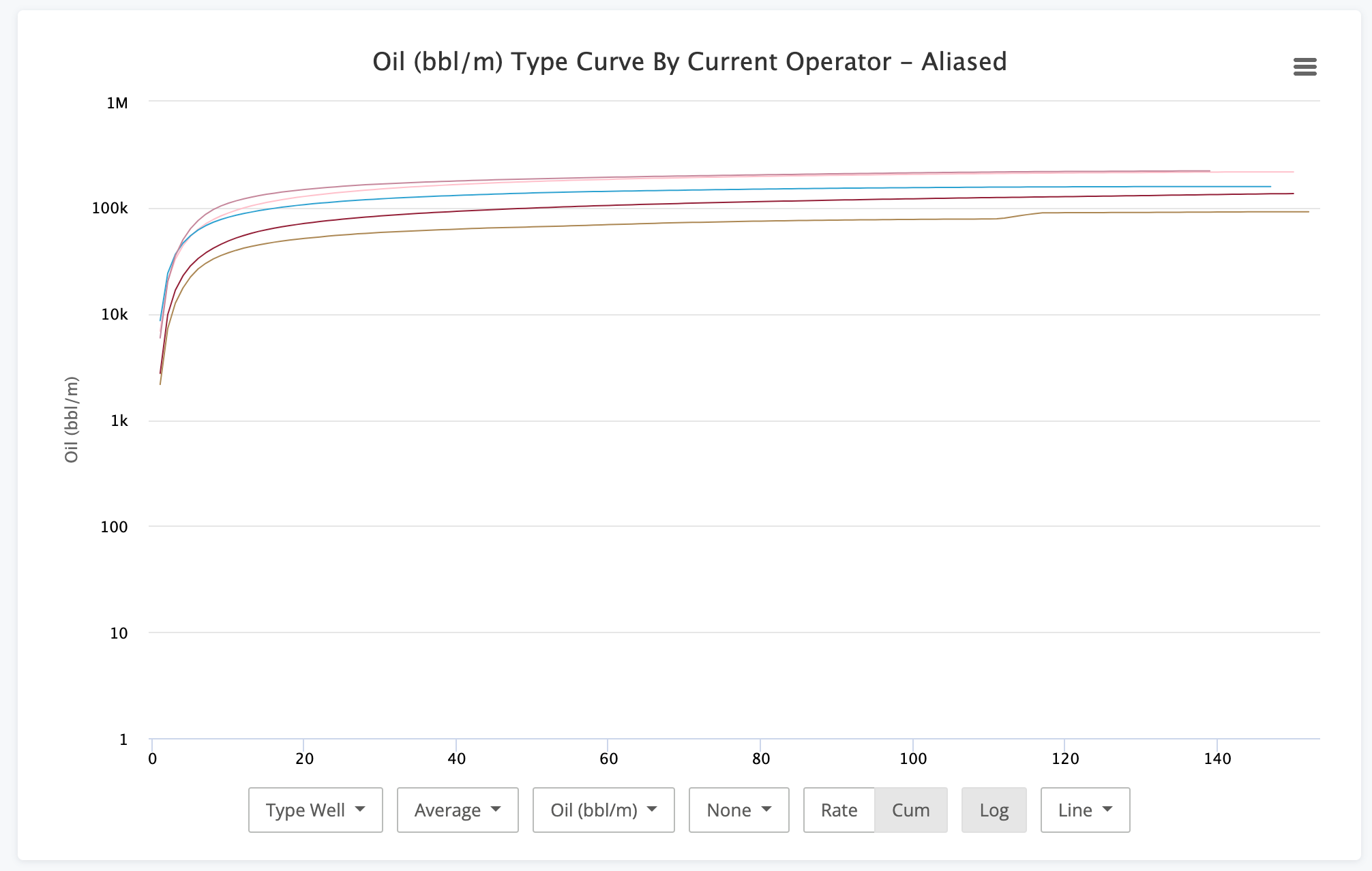The height and width of the screenshot is (871, 1372).
Task: Switch to Rate mode
Action: (x=839, y=810)
